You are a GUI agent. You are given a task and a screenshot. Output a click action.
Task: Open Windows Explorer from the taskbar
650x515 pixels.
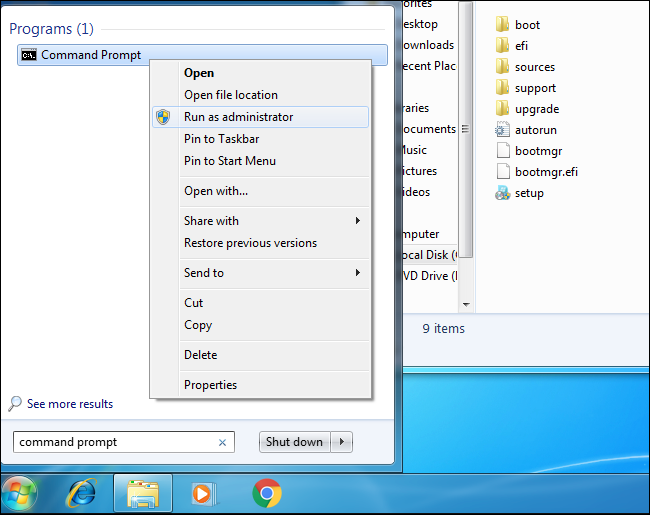point(143,493)
